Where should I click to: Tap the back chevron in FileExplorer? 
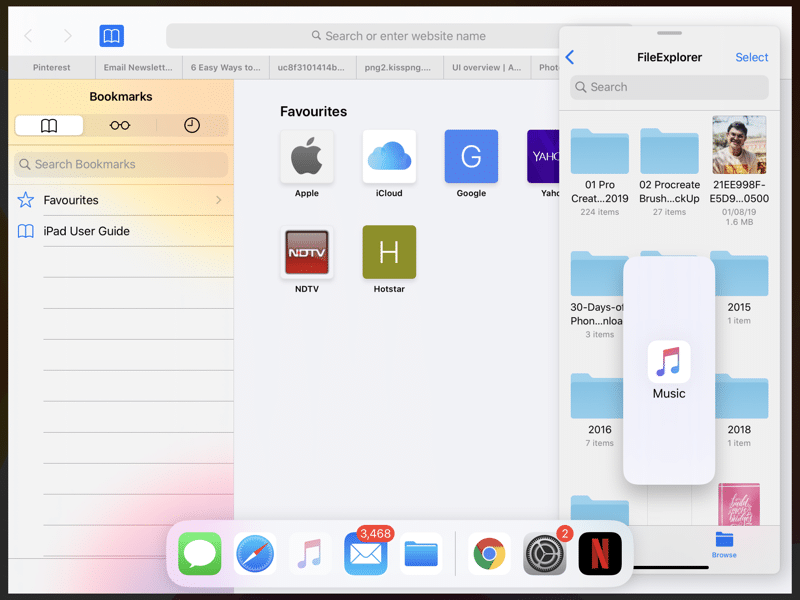pos(569,57)
